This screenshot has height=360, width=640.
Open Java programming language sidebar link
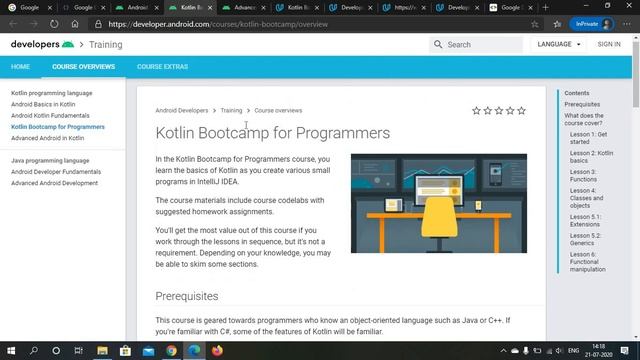coord(50,160)
